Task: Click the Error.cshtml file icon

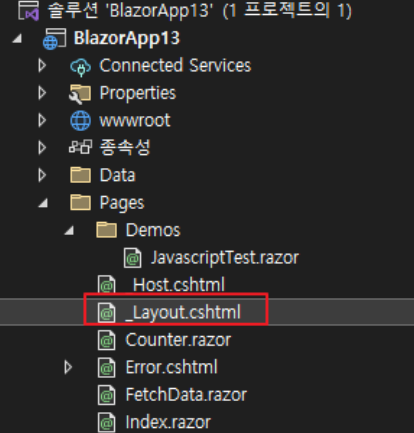Action: (106, 368)
